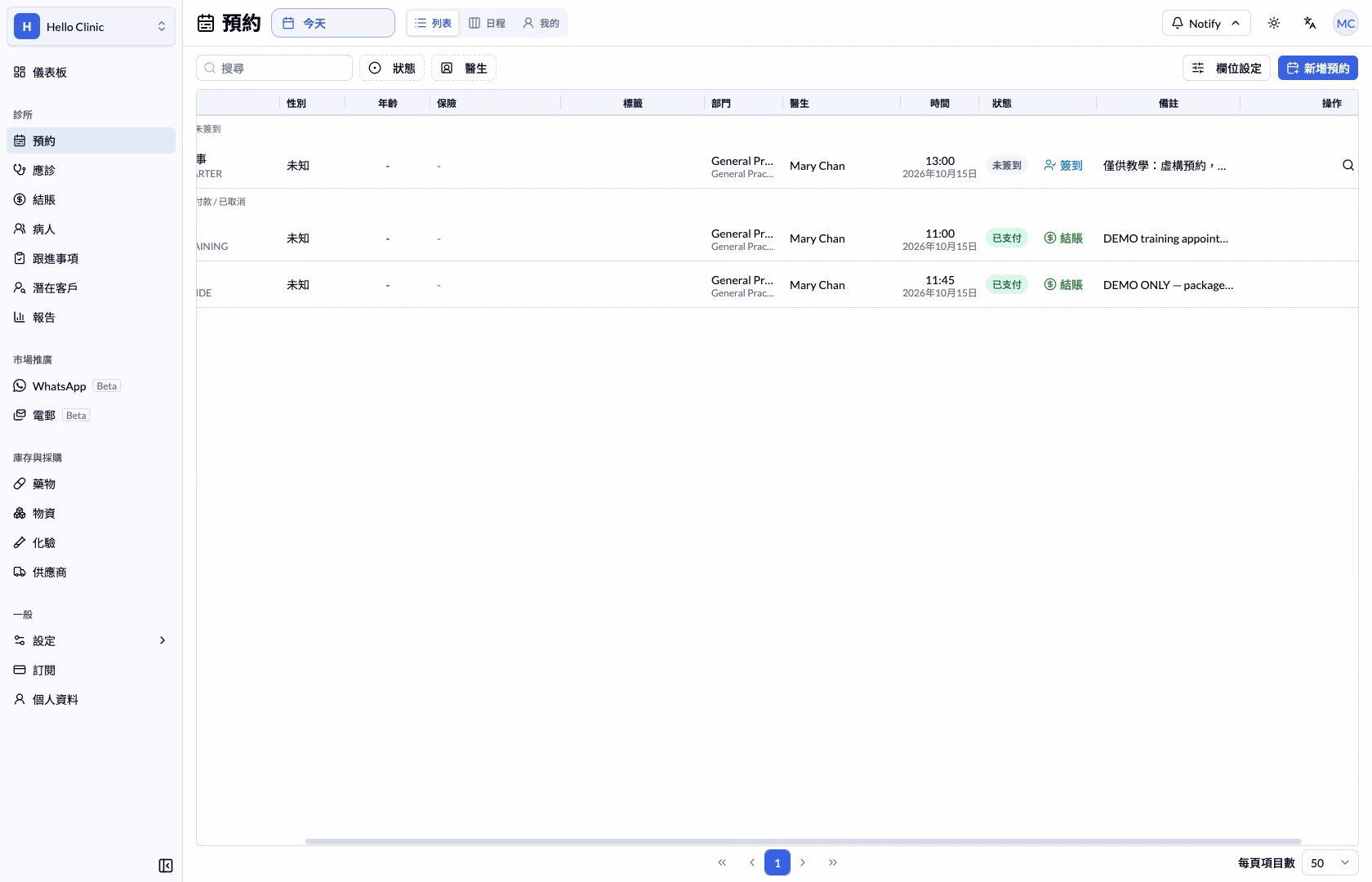Go to next page arrow
This screenshot has width=1372, height=882.
[803, 862]
